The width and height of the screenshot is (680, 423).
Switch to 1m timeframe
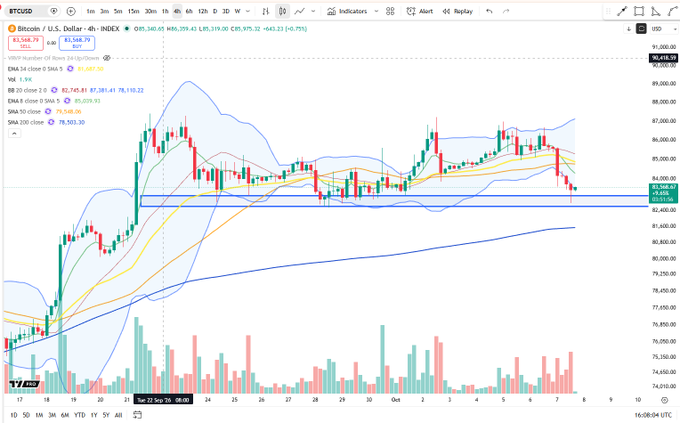[90, 11]
